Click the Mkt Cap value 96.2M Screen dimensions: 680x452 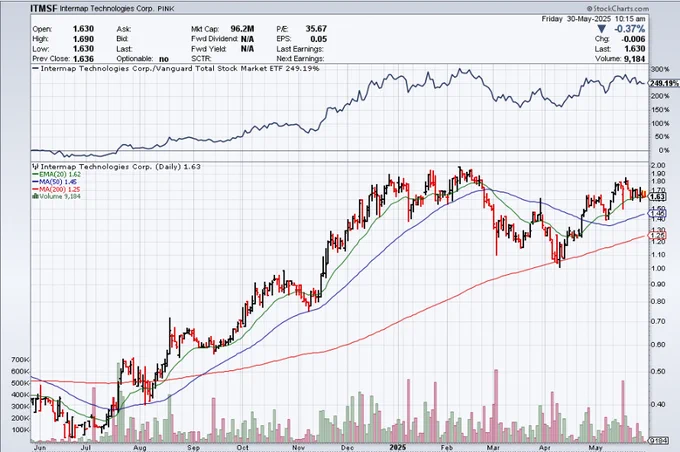click(x=242, y=29)
